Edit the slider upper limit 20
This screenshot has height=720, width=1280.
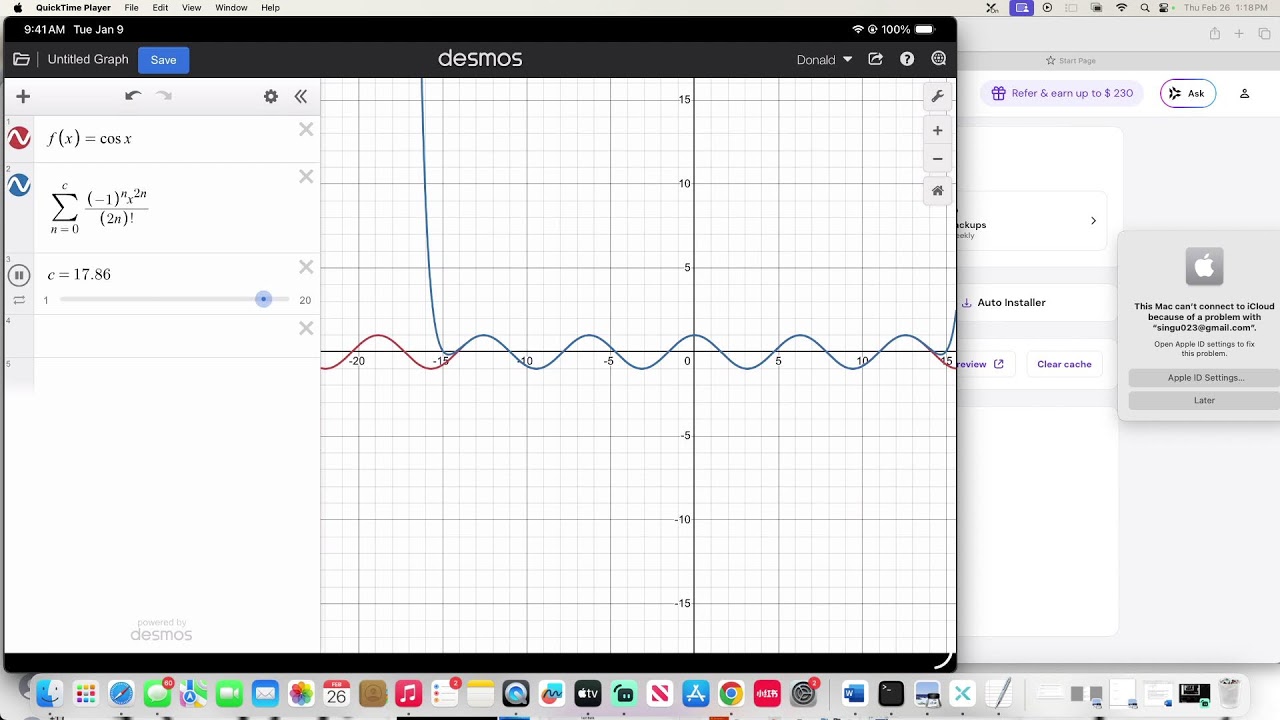click(305, 300)
